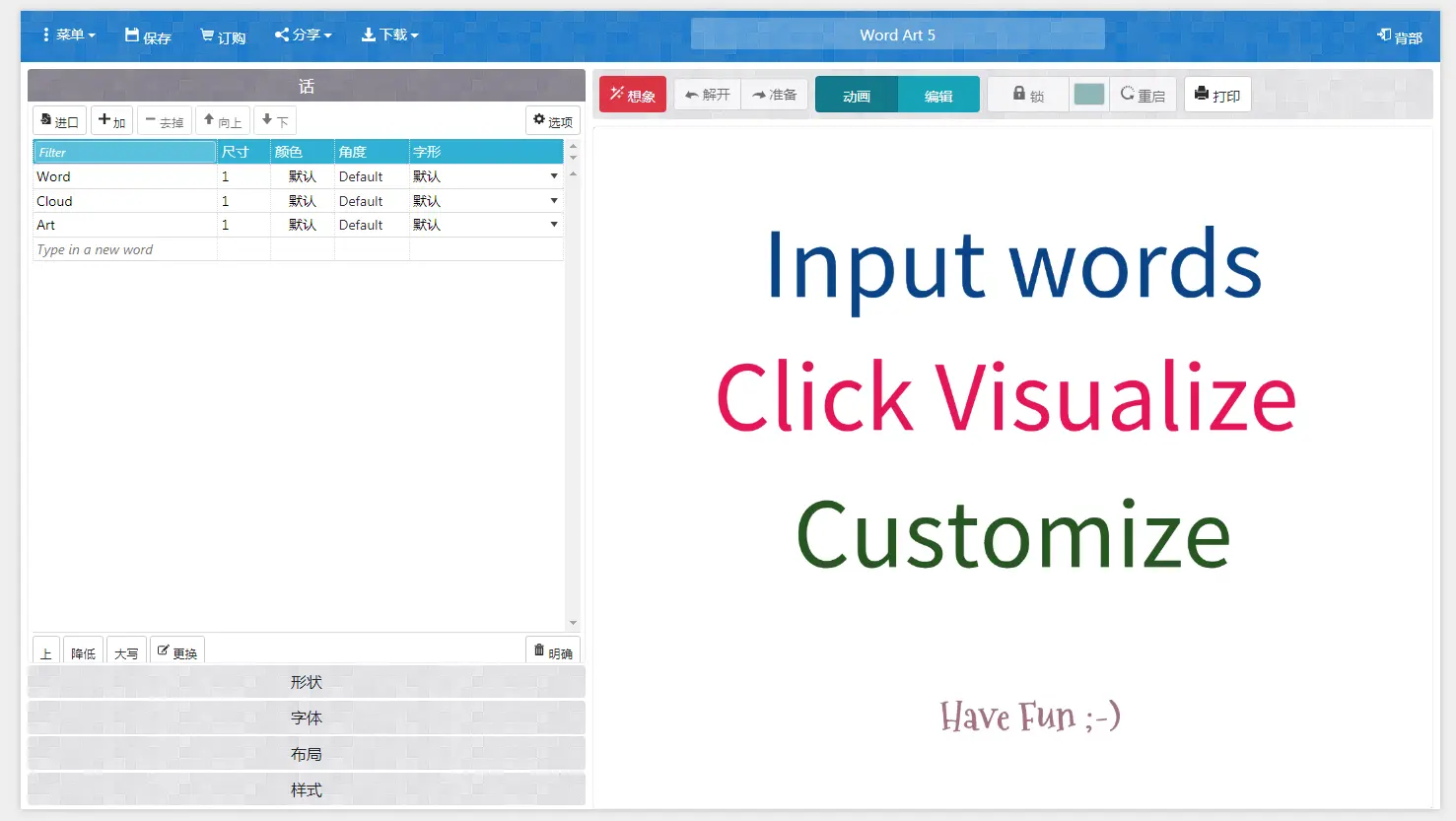Click the 进口 import button
The height and width of the screenshot is (821, 1456).
tap(59, 121)
